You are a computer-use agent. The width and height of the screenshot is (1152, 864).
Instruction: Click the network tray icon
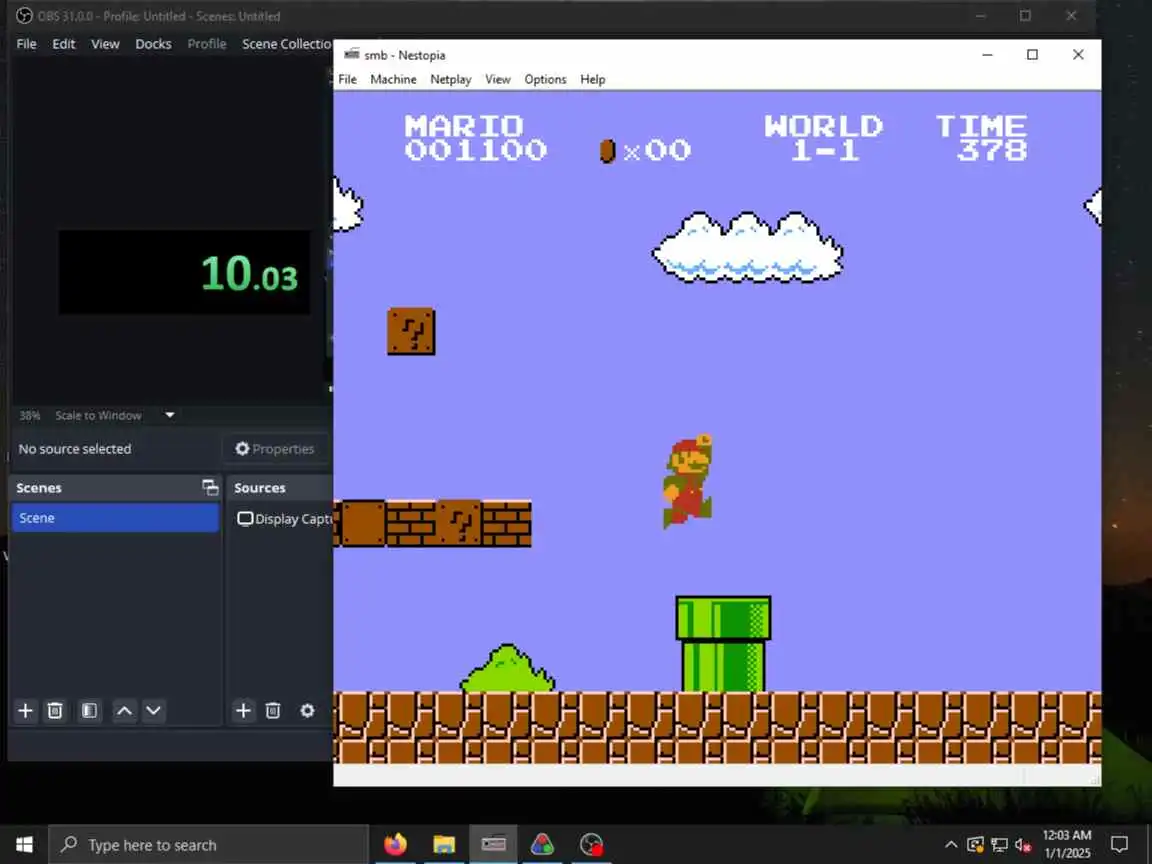click(x=999, y=845)
